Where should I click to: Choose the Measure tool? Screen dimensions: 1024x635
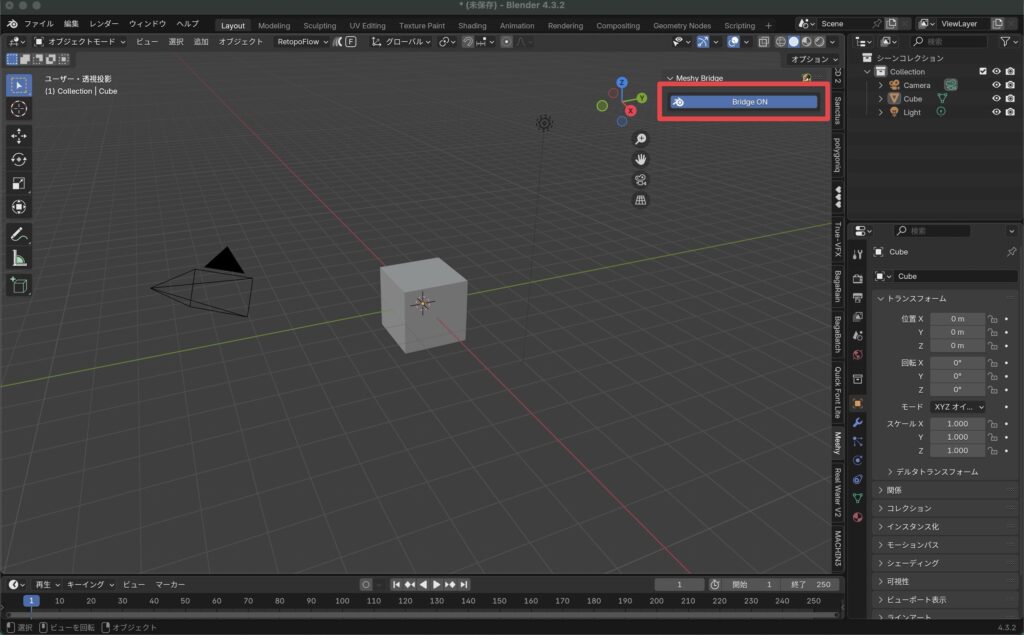(x=18, y=259)
